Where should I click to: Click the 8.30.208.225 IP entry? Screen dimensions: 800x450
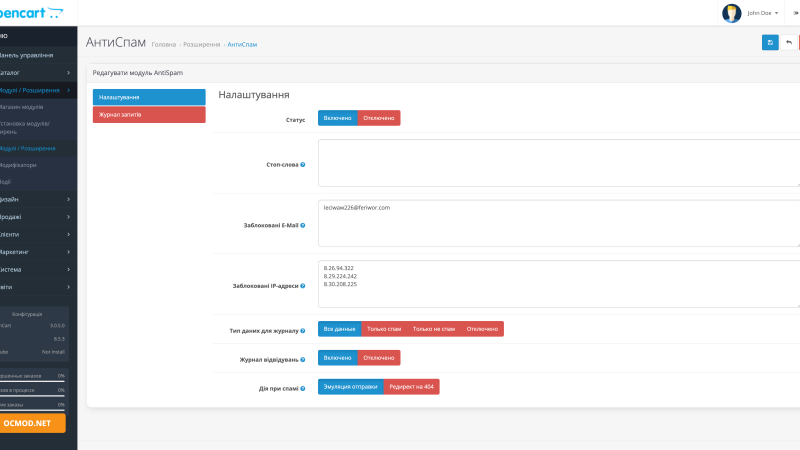(340, 284)
